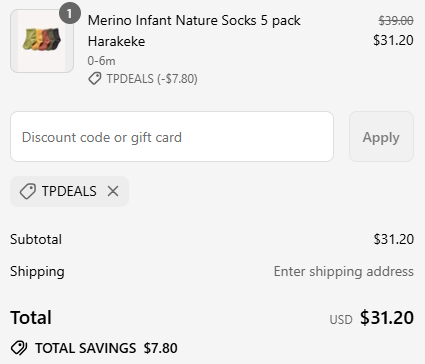Click the 0-6m size variant text
Image resolution: width=425 pixels, height=364 pixels.
101,61
